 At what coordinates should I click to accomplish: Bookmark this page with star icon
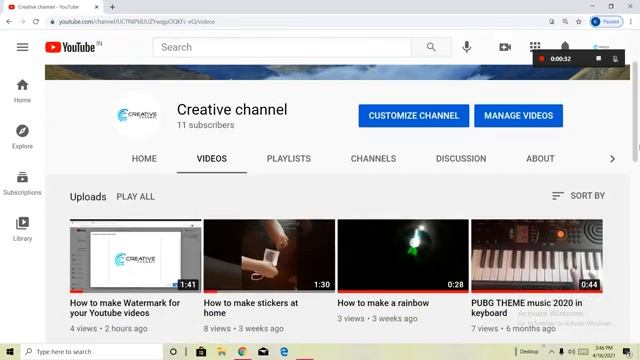[x=579, y=22]
